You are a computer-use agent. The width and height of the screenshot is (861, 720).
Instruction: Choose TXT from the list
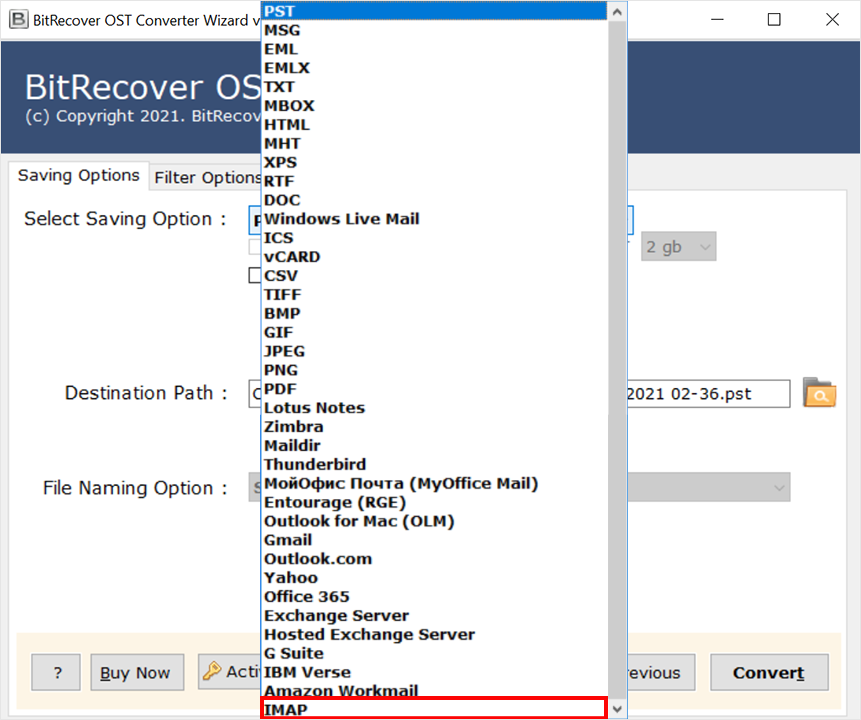[434, 87]
